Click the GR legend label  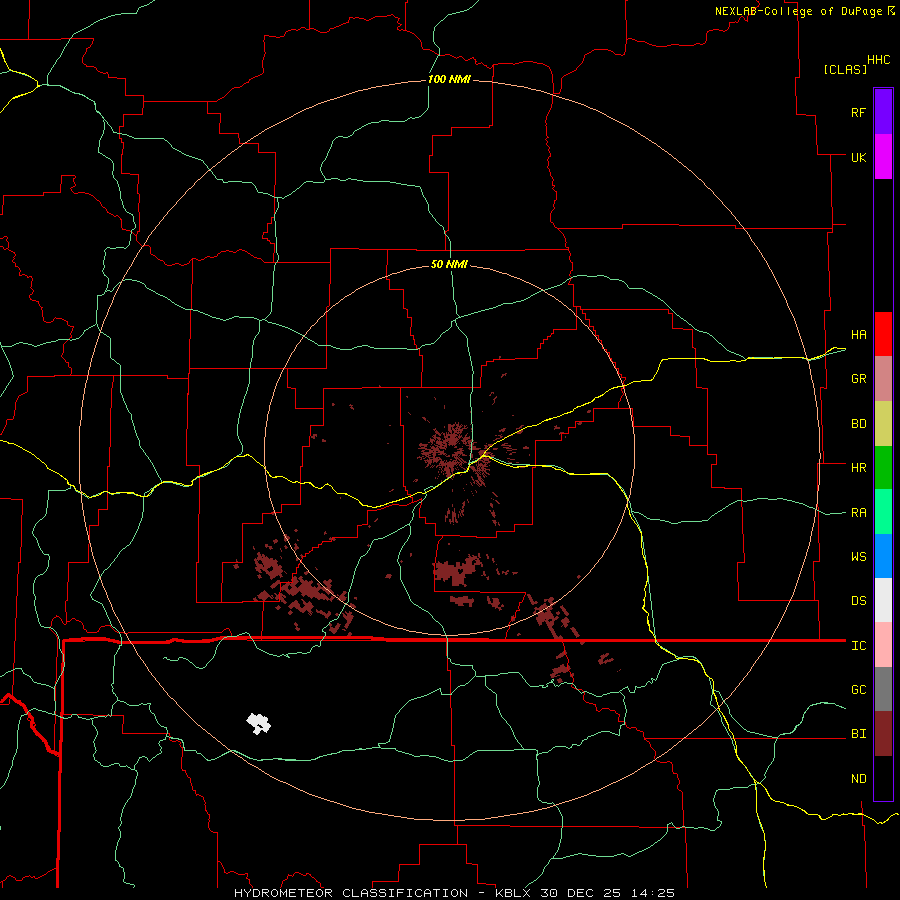coord(858,379)
